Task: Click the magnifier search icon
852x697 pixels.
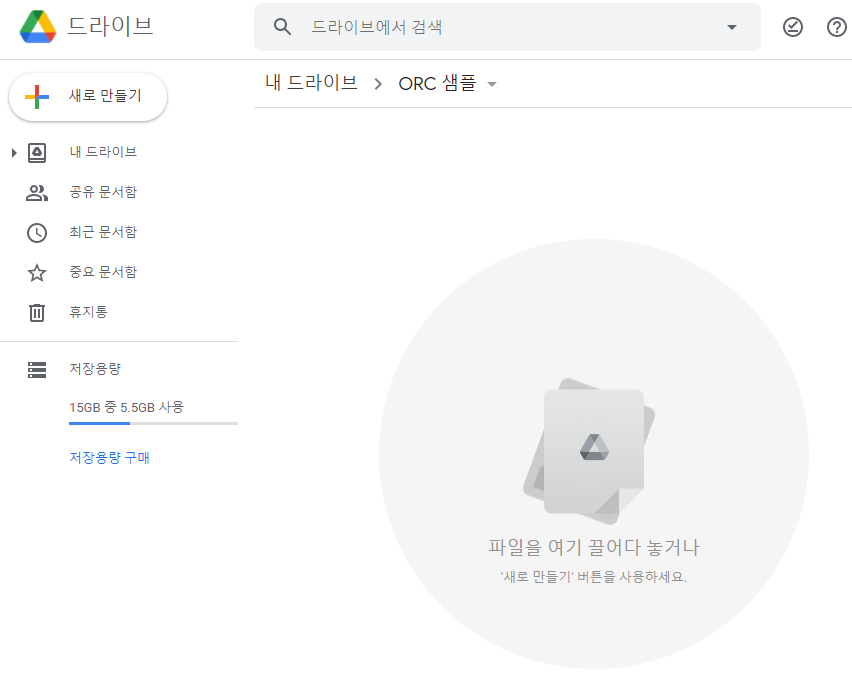Action: 283,27
